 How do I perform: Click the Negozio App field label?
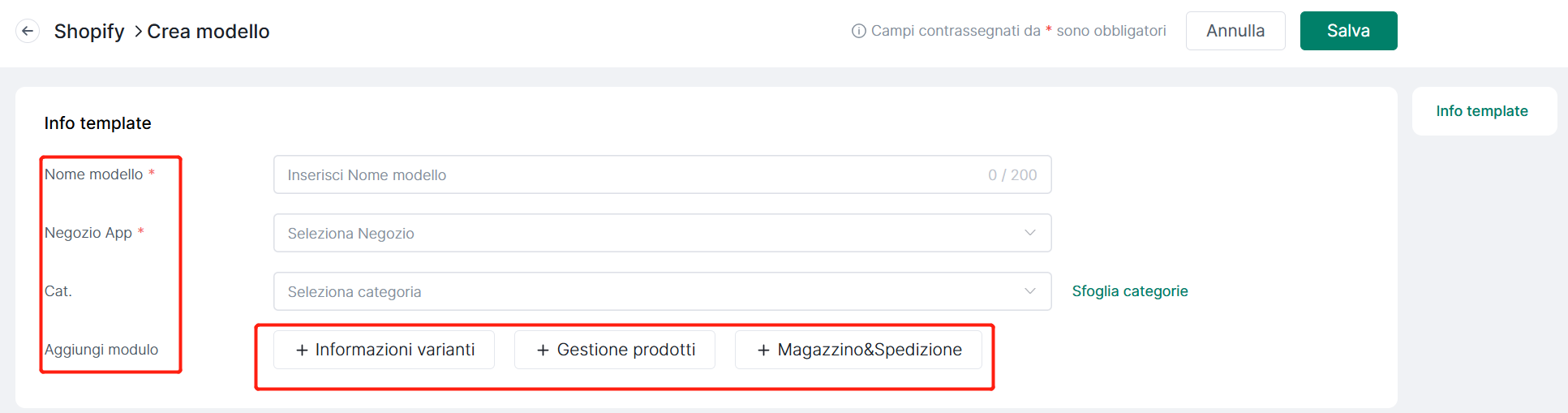(88, 233)
